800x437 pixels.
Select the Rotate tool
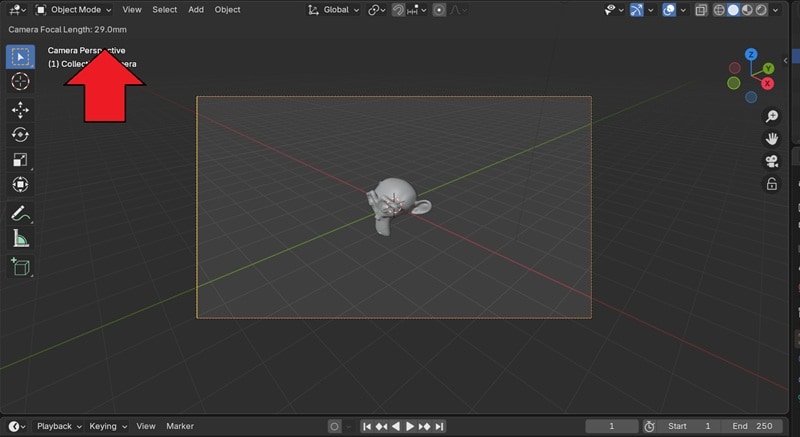tap(20, 135)
